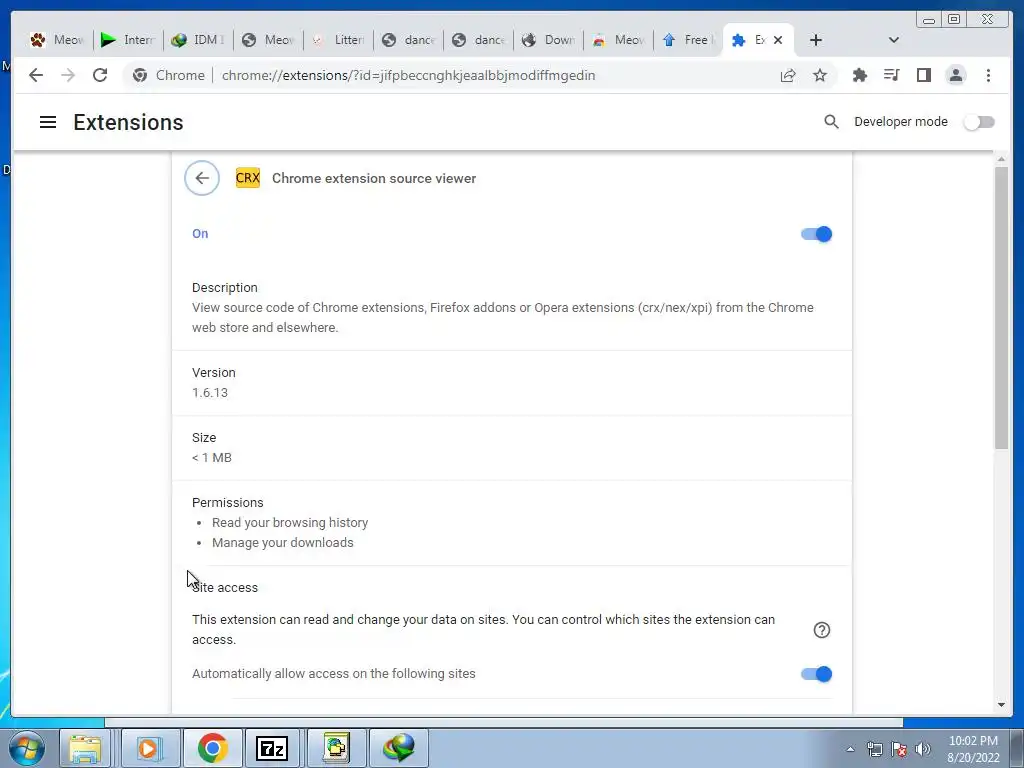Switch to the Litter tab
The height and width of the screenshot is (768, 1024).
(x=338, y=40)
